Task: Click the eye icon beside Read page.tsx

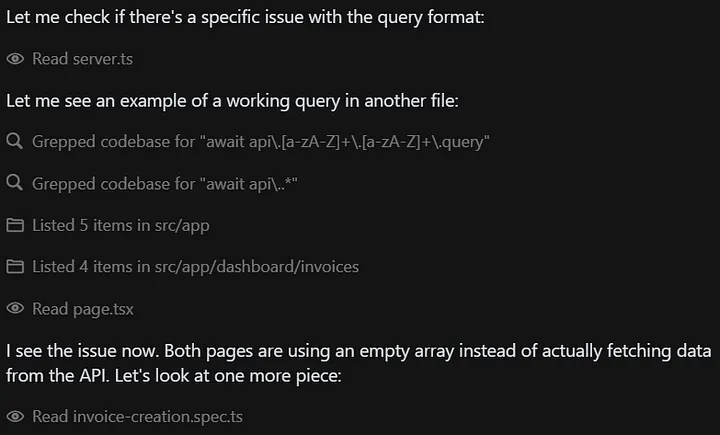Action: pyautogui.click(x=15, y=309)
